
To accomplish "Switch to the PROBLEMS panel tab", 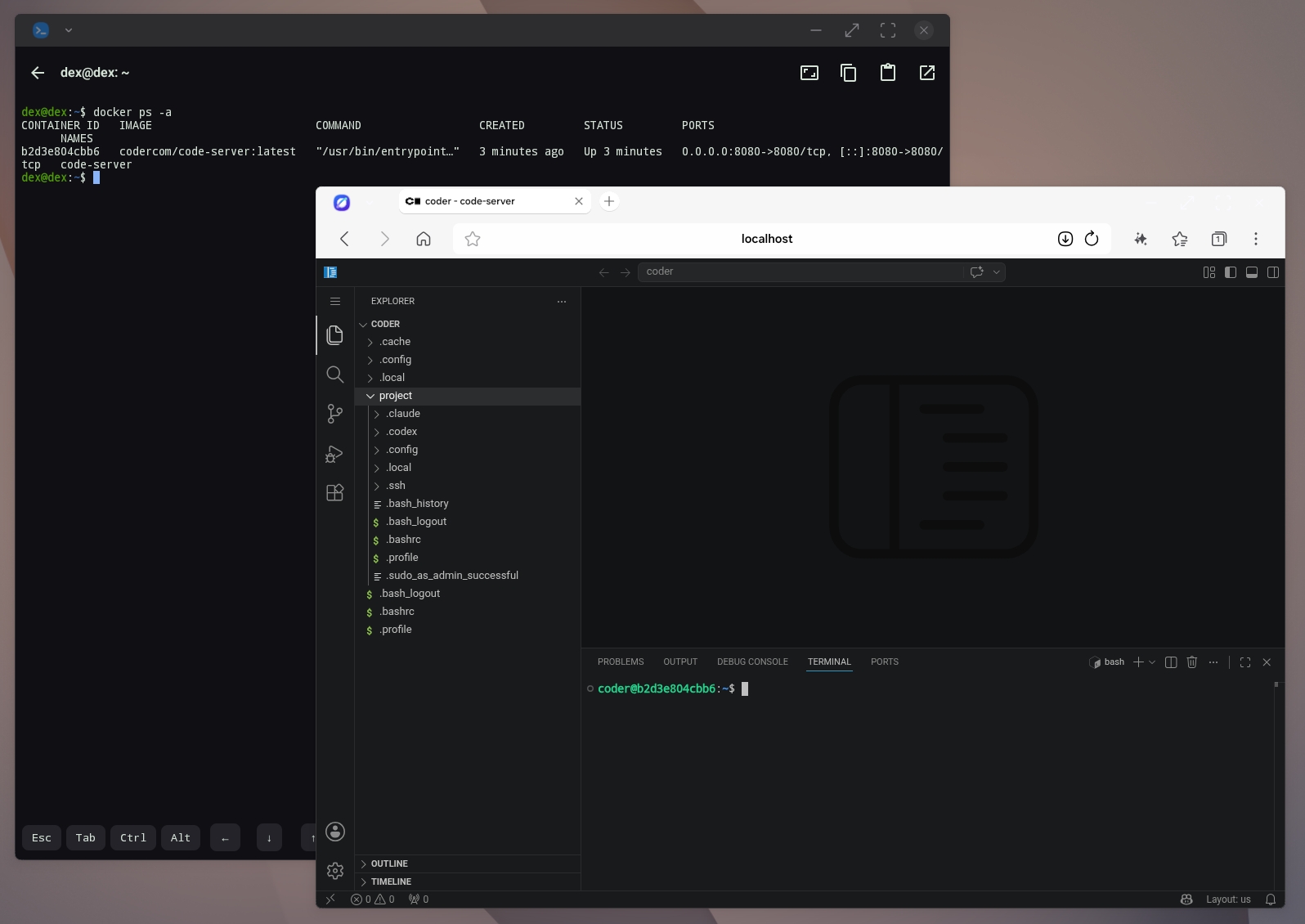I will (621, 662).
